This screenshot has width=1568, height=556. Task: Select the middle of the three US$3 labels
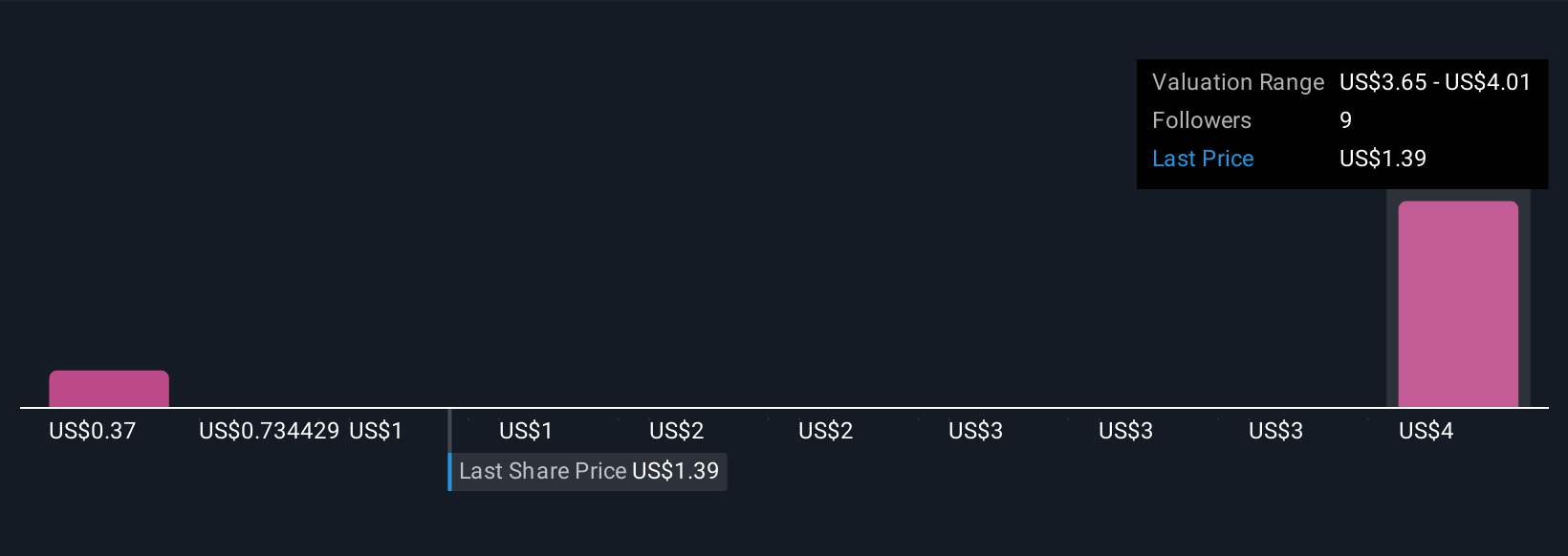click(x=1126, y=431)
